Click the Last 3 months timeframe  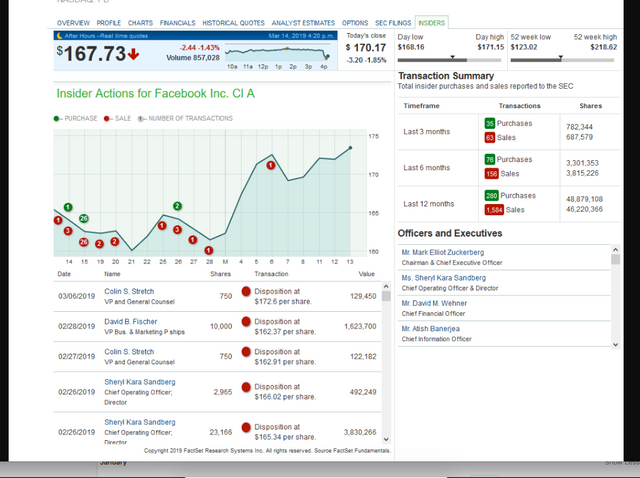(427, 132)
